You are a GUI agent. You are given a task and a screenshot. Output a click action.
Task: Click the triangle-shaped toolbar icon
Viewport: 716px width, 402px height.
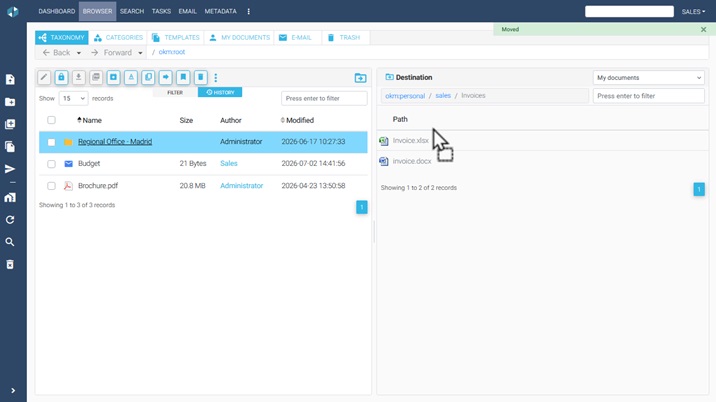(131, 77)
